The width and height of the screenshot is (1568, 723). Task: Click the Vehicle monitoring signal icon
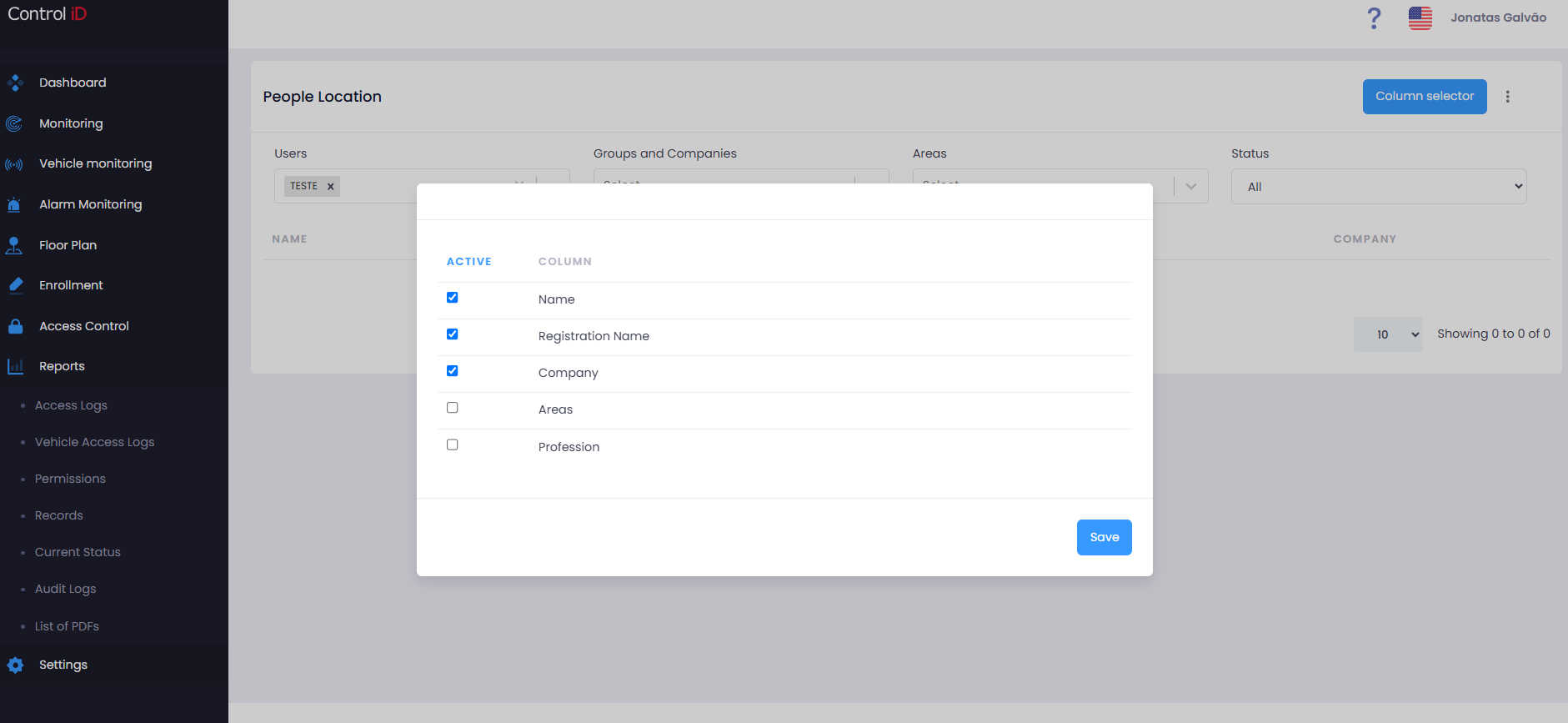coord(14,164)
